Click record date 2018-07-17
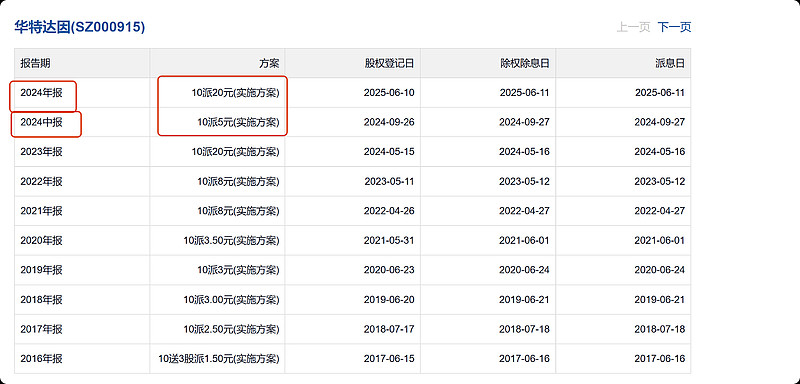 point(389,329)
